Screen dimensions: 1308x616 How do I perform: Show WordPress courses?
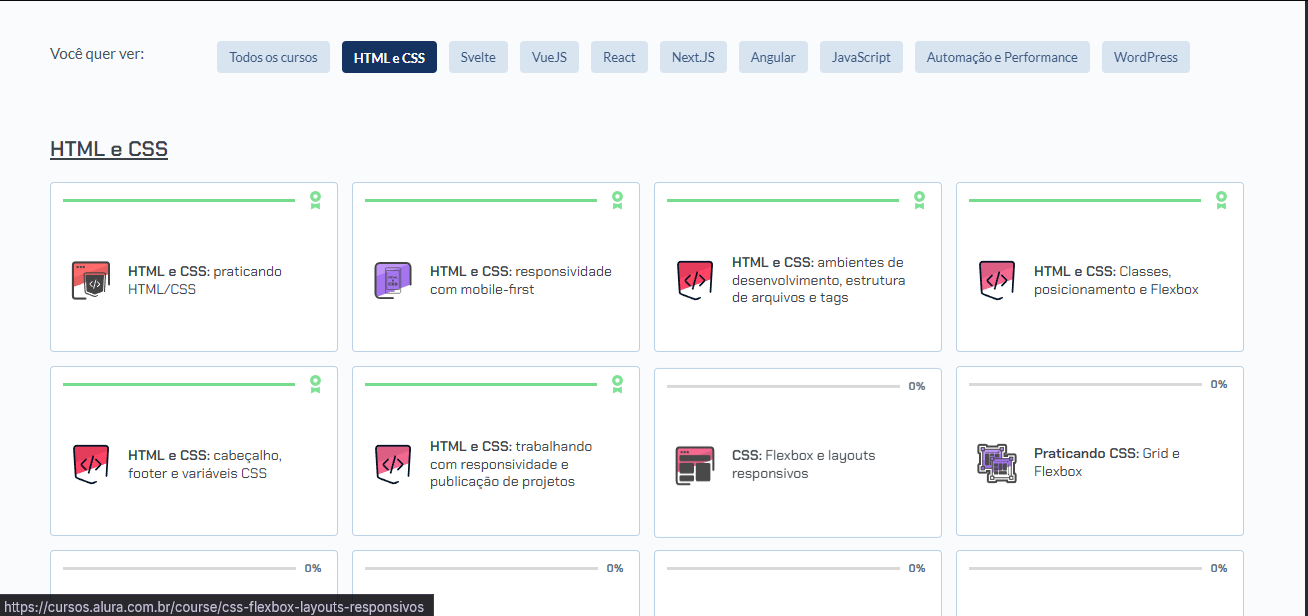pyautogui.click(x=1146, y=57)
